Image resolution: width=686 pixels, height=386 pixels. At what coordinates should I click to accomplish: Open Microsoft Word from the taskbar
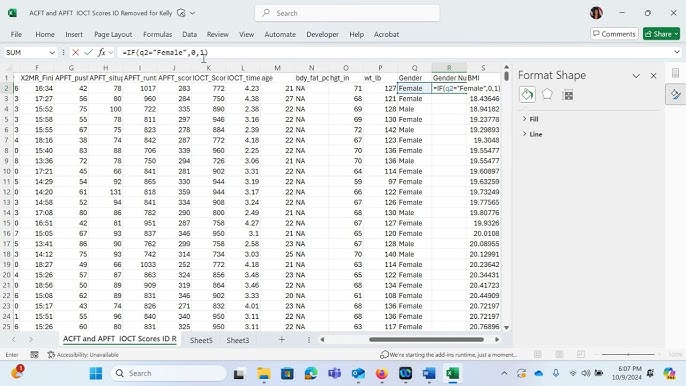point(429,373)
